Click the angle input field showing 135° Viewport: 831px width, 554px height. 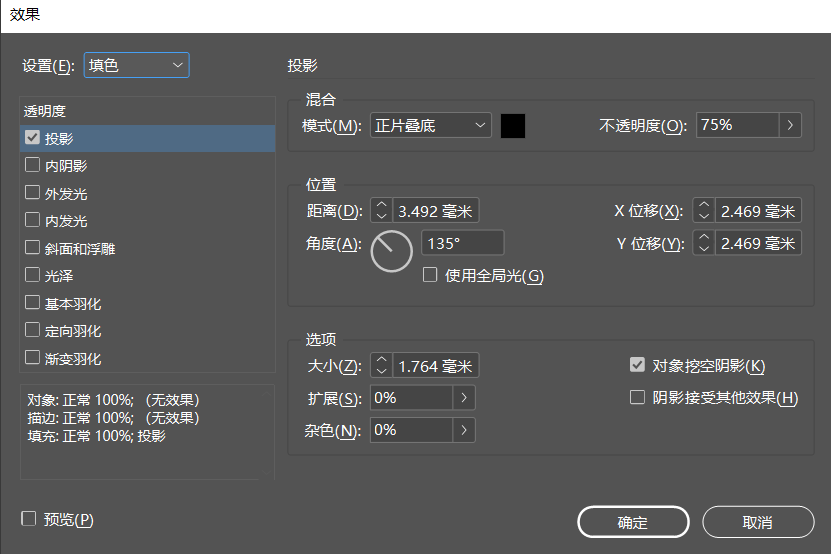click(463, 243)
